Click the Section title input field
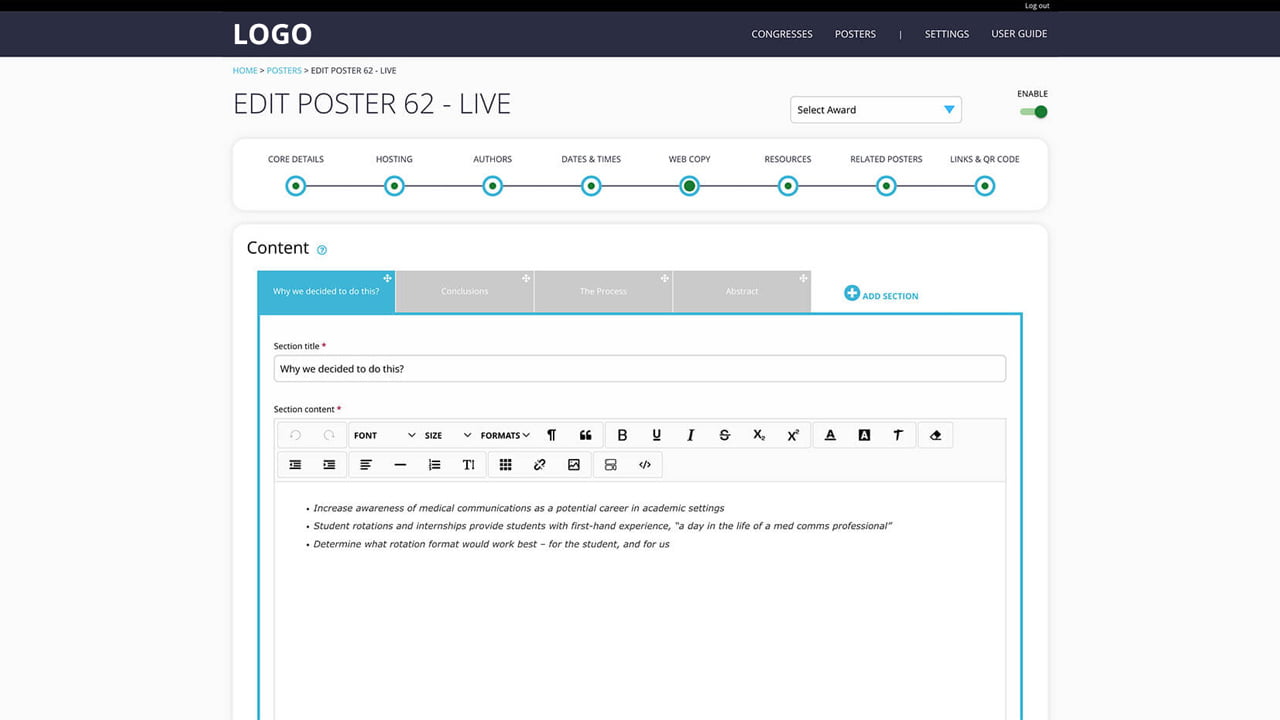 (640, 369)
